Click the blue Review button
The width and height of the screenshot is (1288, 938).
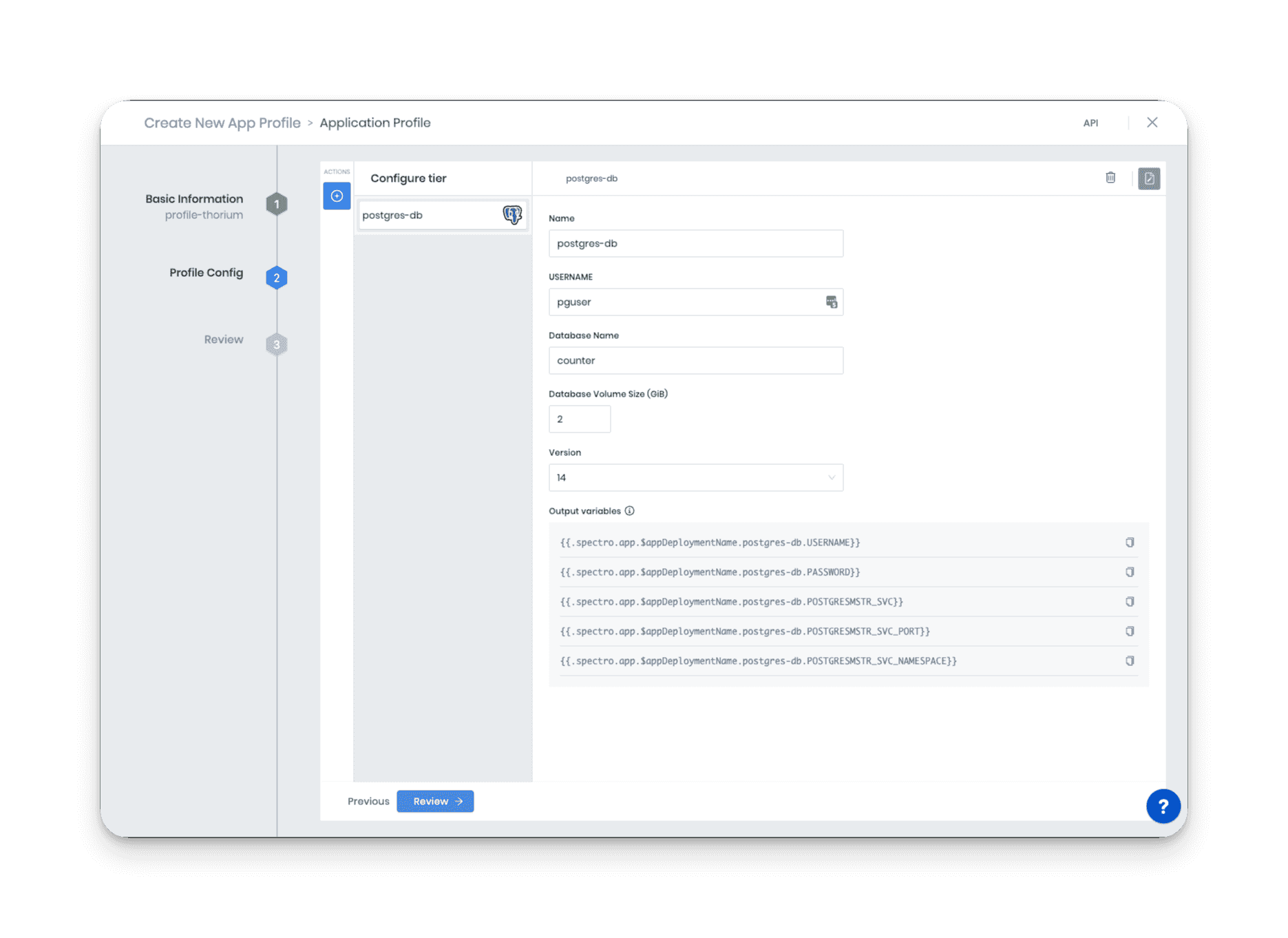point(435,801)
